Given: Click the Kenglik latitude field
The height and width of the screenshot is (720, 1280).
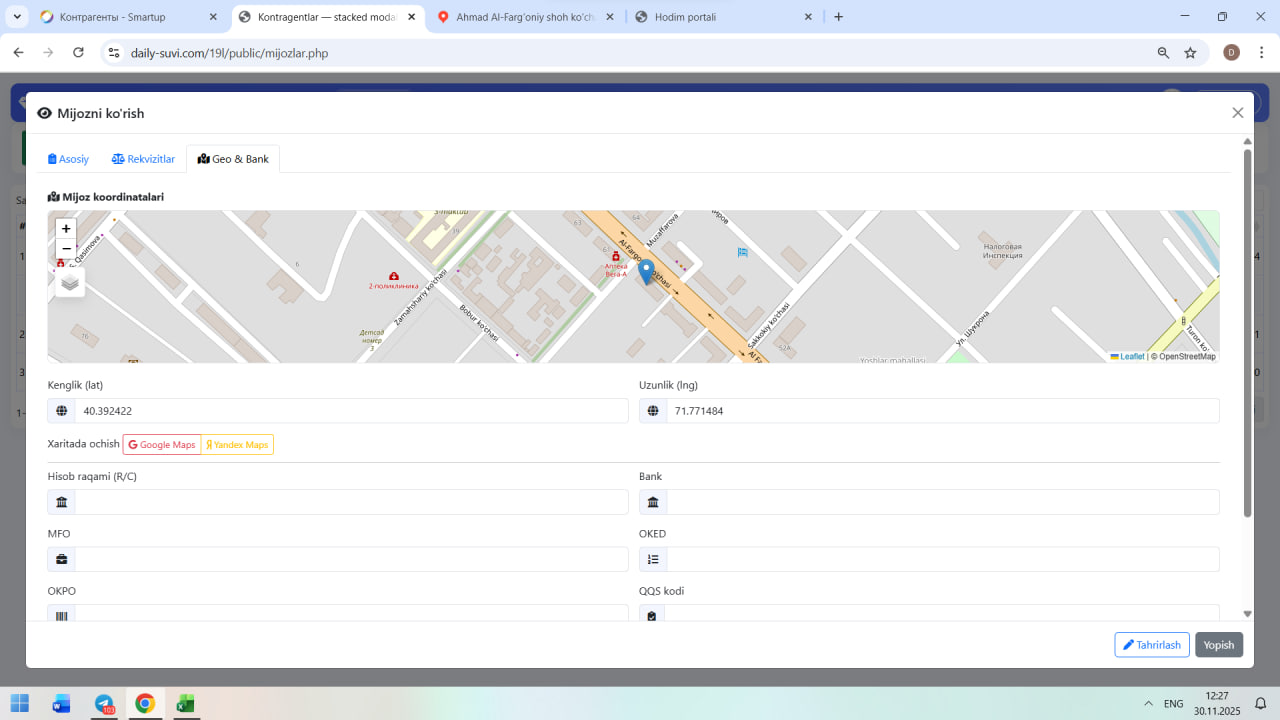Looking at the screenshot, I should point(350,411).
